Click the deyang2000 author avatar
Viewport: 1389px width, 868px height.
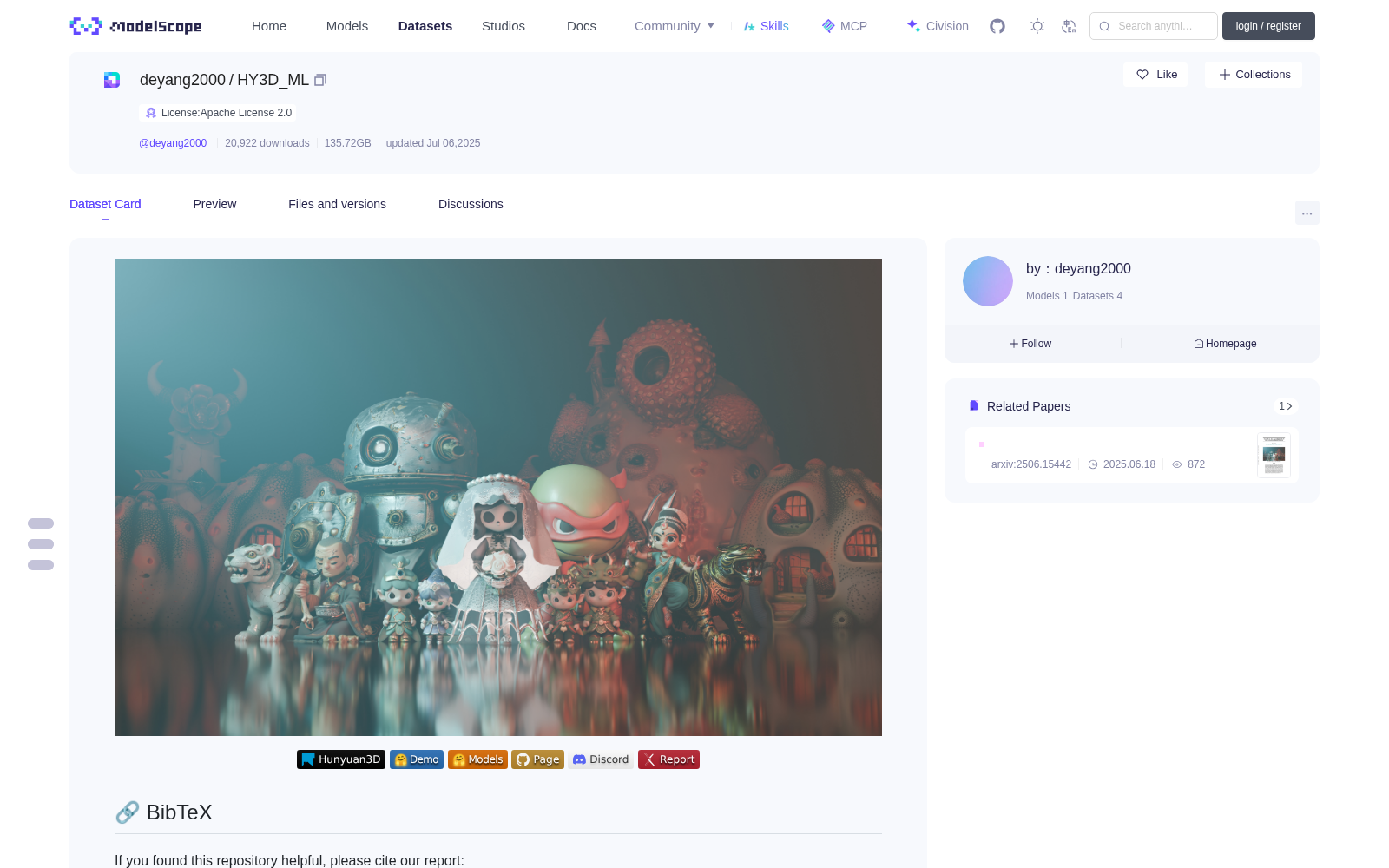tap(988, 281)
